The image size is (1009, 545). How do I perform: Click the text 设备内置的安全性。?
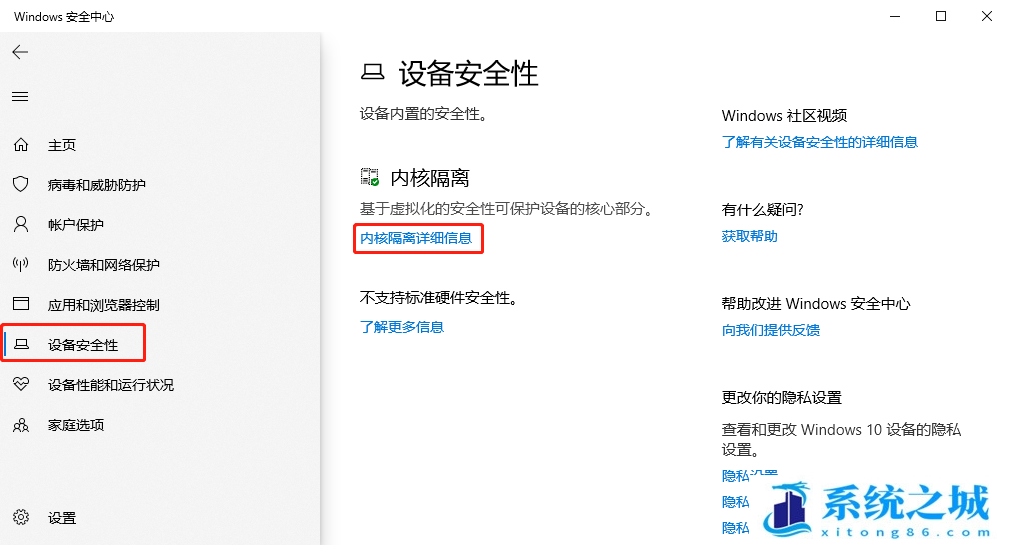point(424,114)
